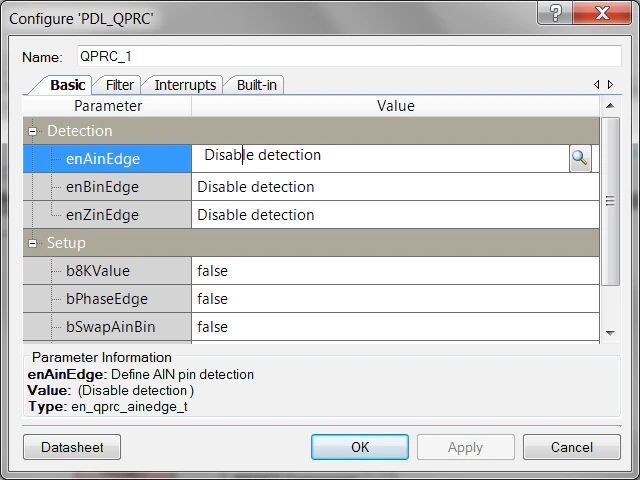This screenshot has width=640, height=480.
Task: Collapse the Detection group
Action: 32,131
